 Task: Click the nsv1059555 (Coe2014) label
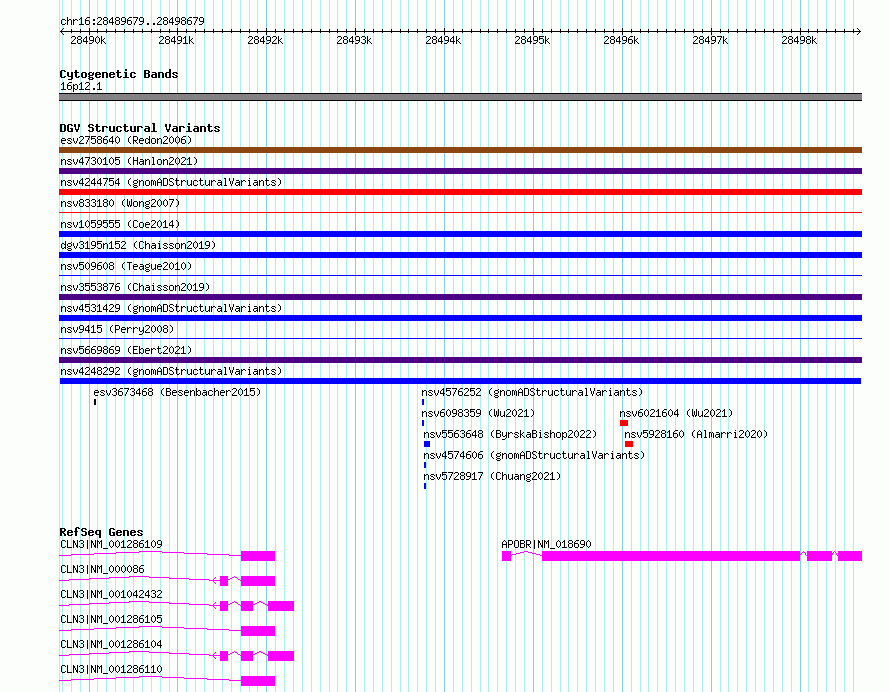click(120, 224)
